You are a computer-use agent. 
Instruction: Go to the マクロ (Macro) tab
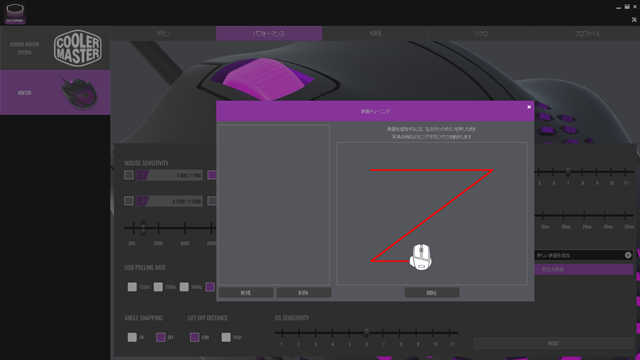pos(481,33)
